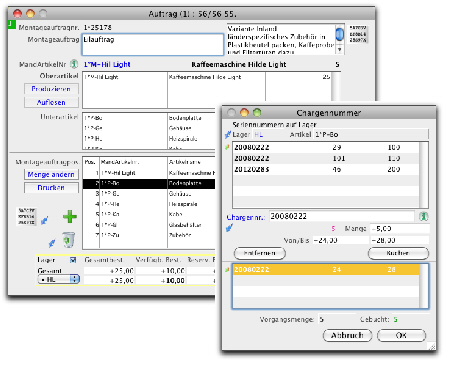Click the lookup icon right of the Chargennr. field
454x366 pixels.
coord(424,217)
